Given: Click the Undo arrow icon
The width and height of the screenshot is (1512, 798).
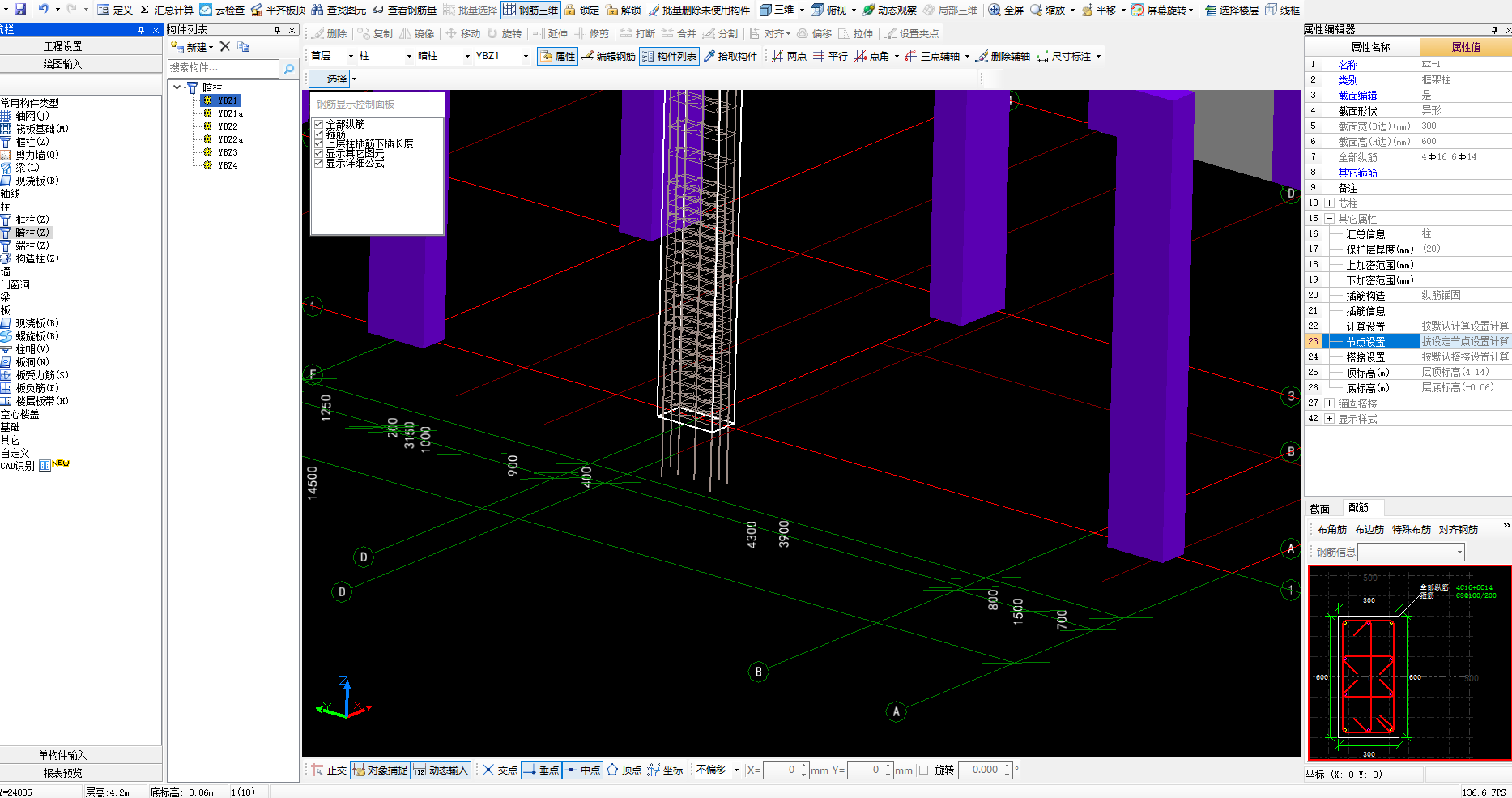Looking at the screenshot, I should 44,9.
